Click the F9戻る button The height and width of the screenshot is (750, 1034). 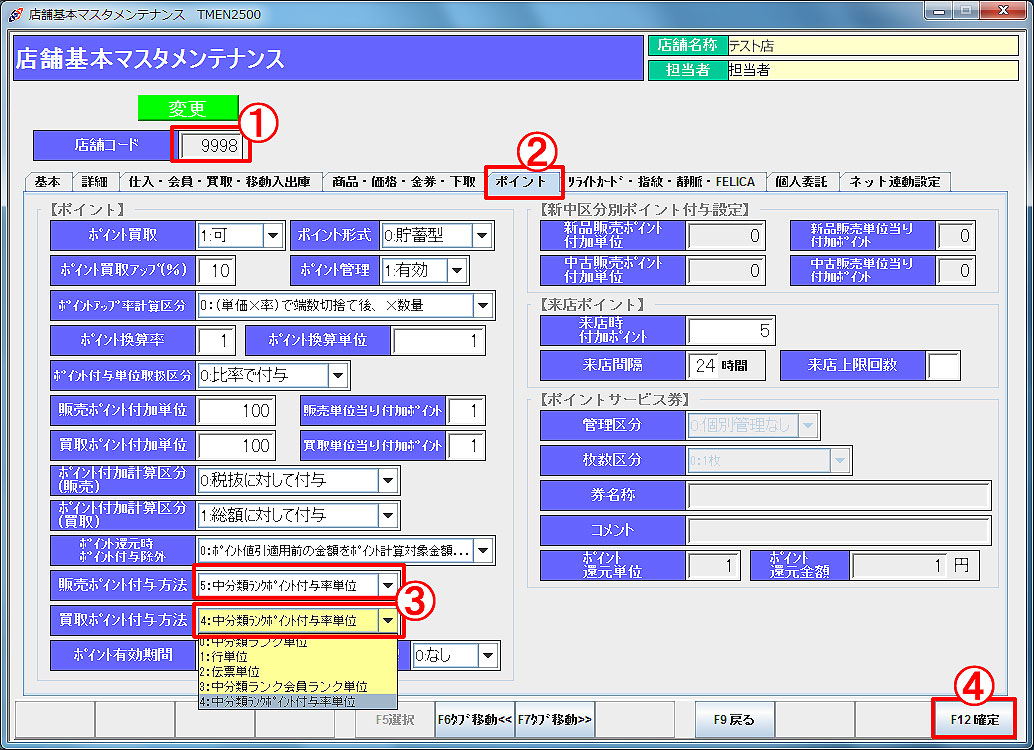pos(734,719)
